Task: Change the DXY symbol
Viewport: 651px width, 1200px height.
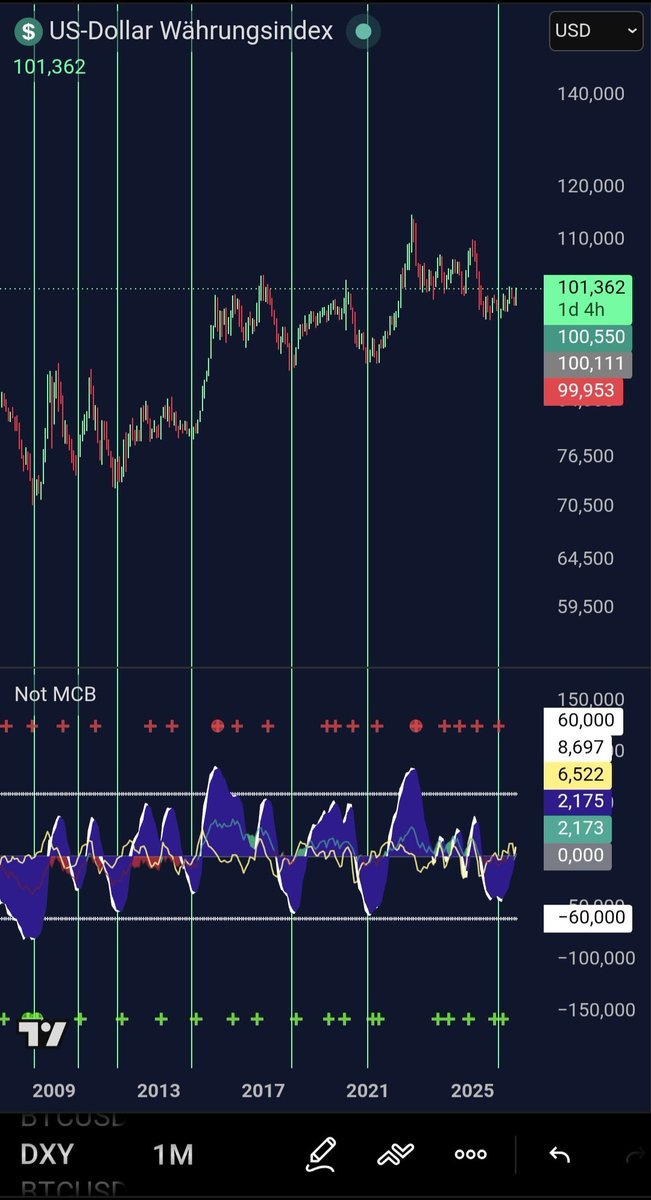Action: 47,1154
